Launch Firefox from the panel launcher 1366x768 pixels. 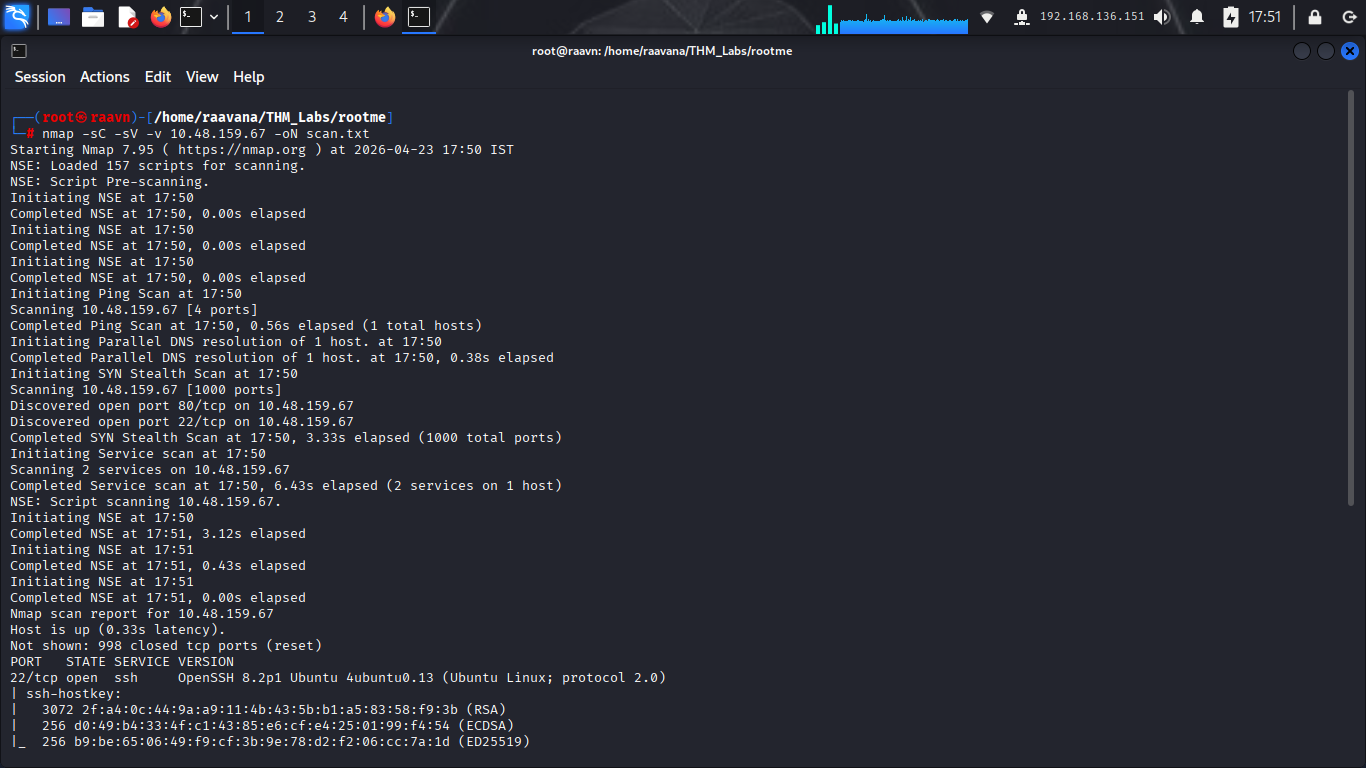click(160, 17)
